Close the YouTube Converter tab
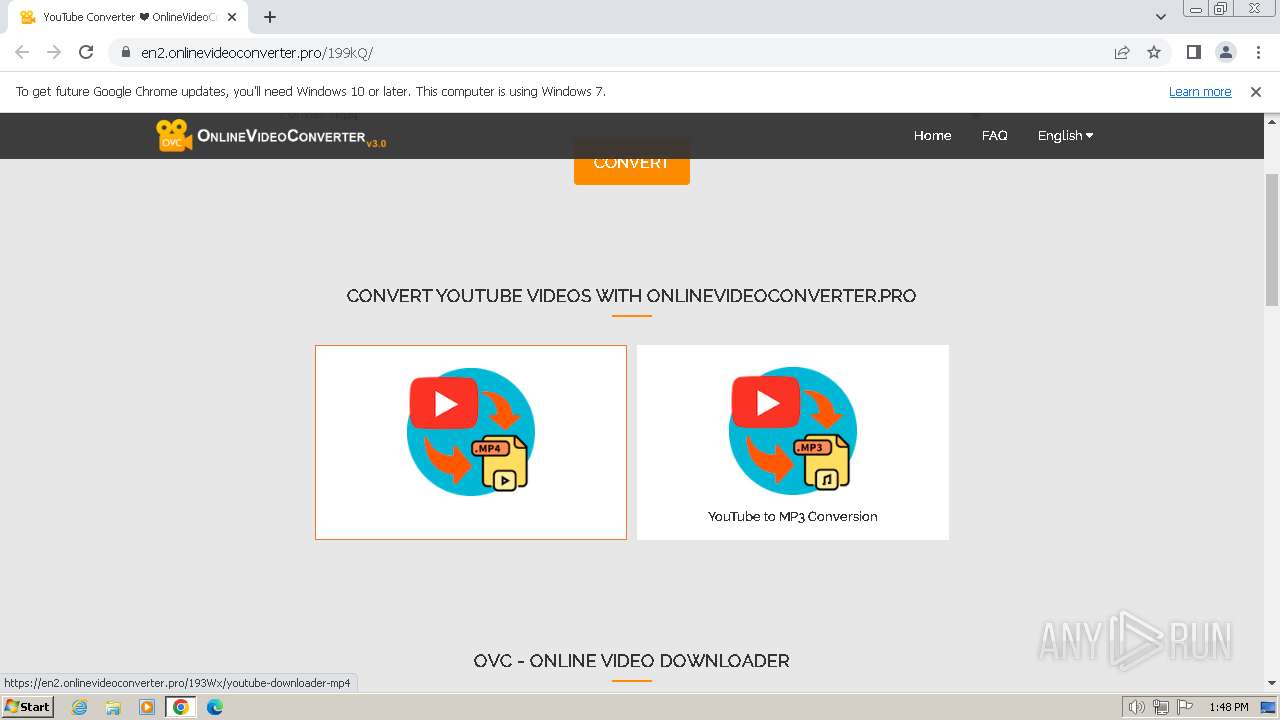Image resolution: width=1280 pixels, height=720 pixels. [232, 17]
